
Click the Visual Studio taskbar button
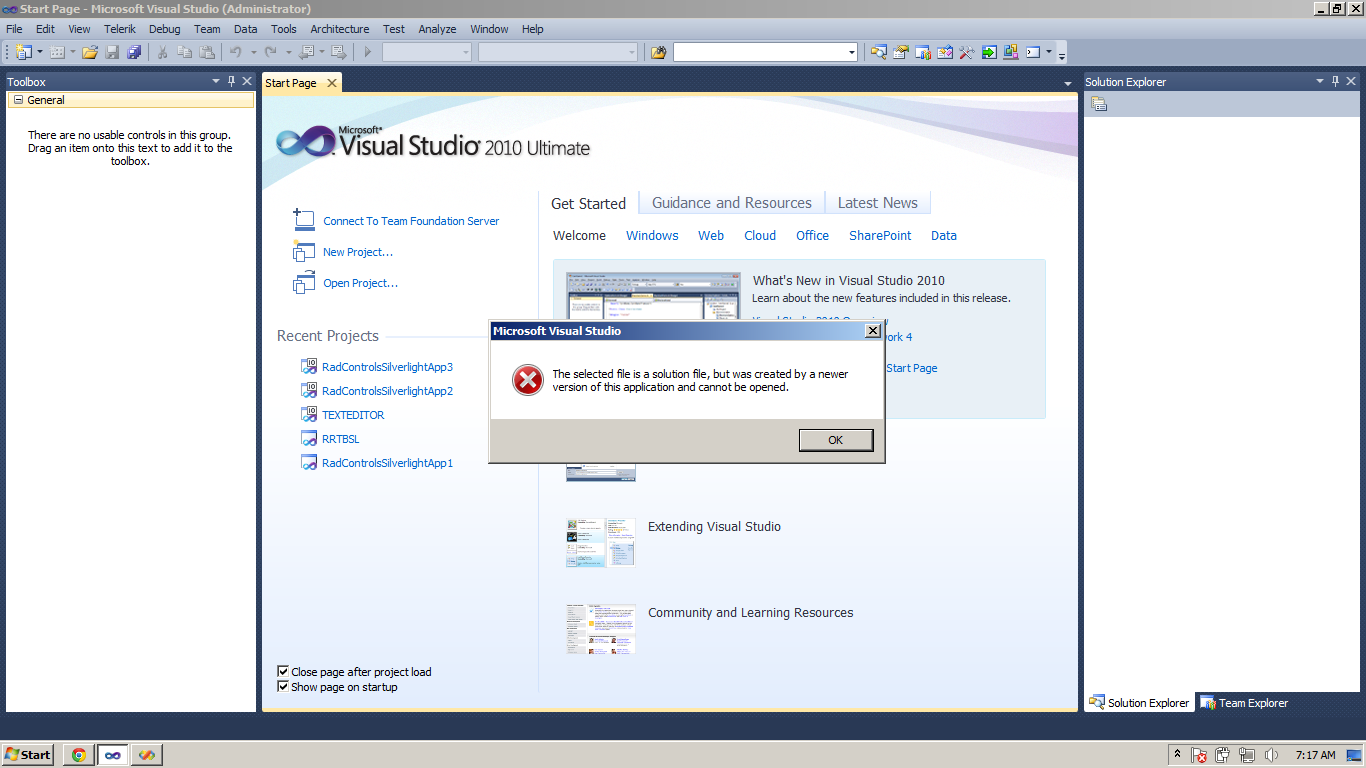click(x=112, y=755)
